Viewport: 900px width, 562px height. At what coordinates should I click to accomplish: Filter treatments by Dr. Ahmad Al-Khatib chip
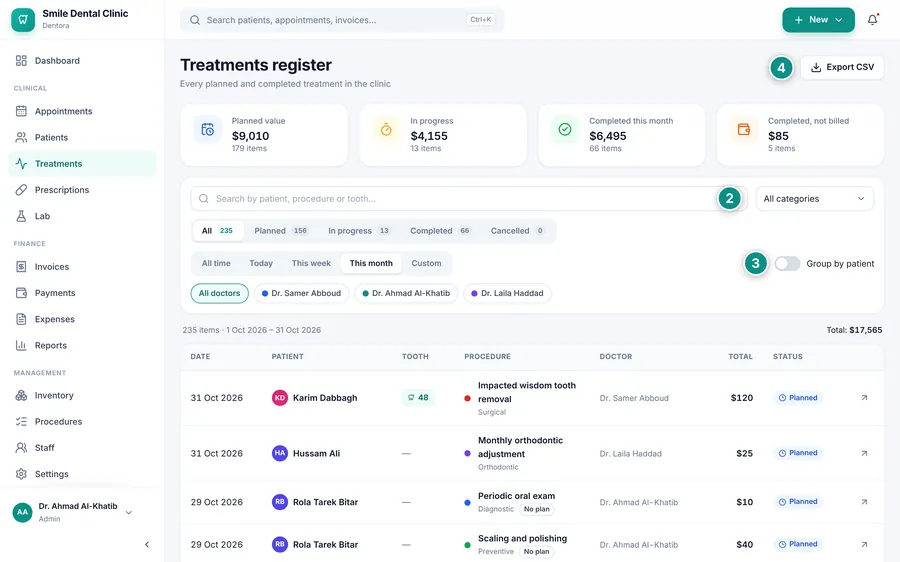coord(406,293)
